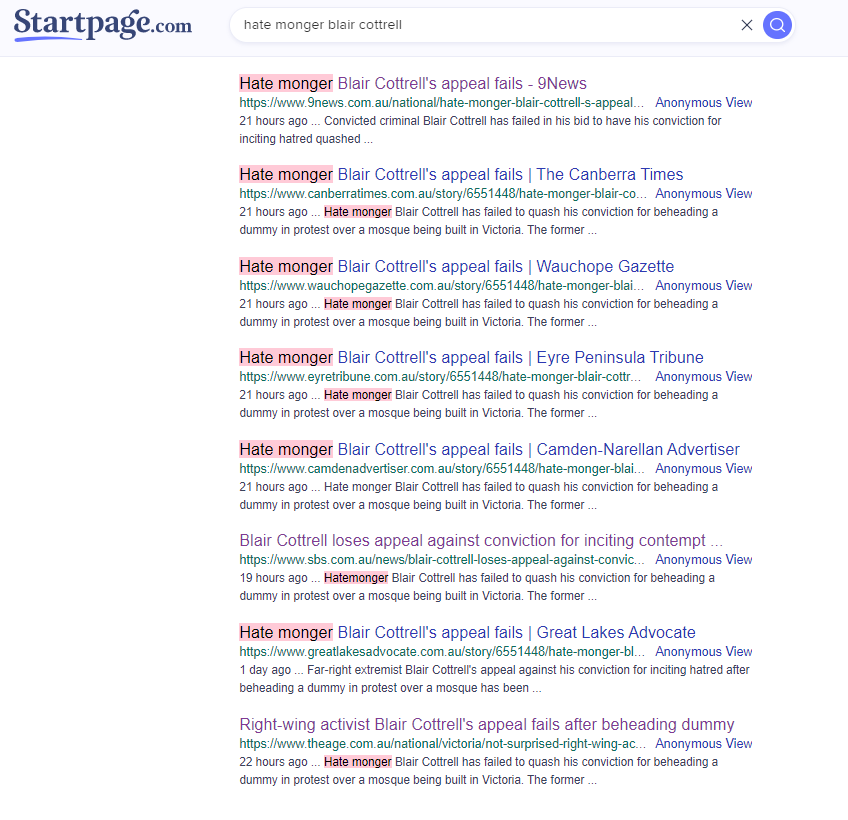This screenshot has width=848, height=820.
Task: Open the 9News appeal fails result title
Action: point(413,83)
